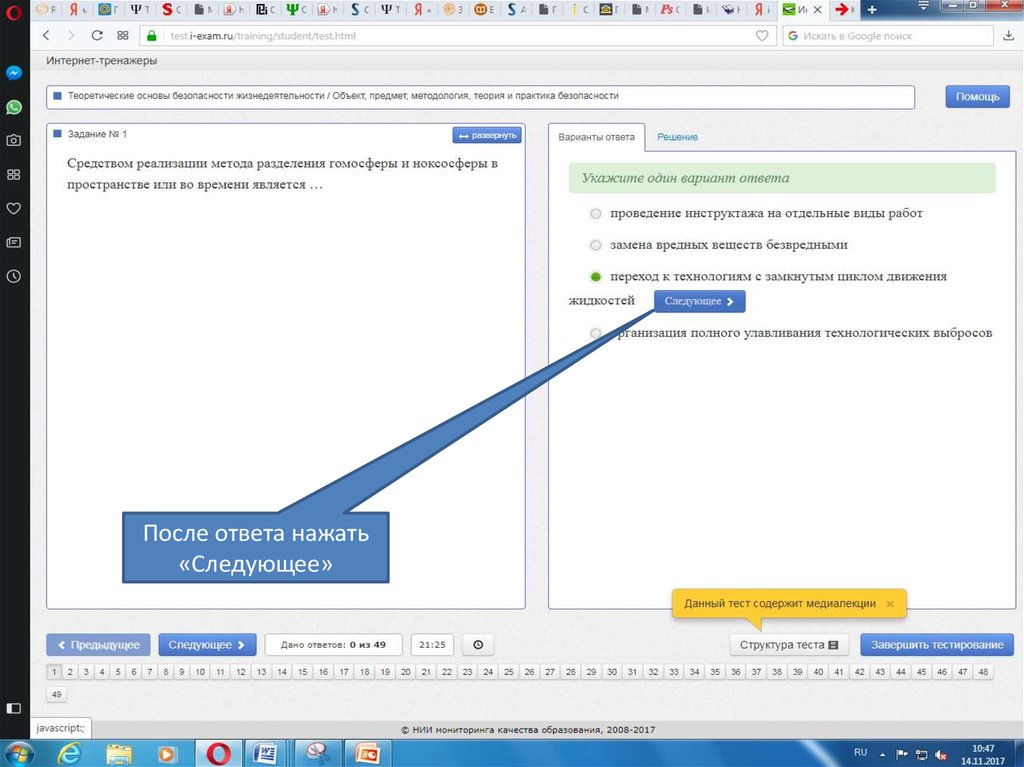Open the 'Структура теста' panel
The height and width of the screenshot is (767, 1024).
click(789, 645)
